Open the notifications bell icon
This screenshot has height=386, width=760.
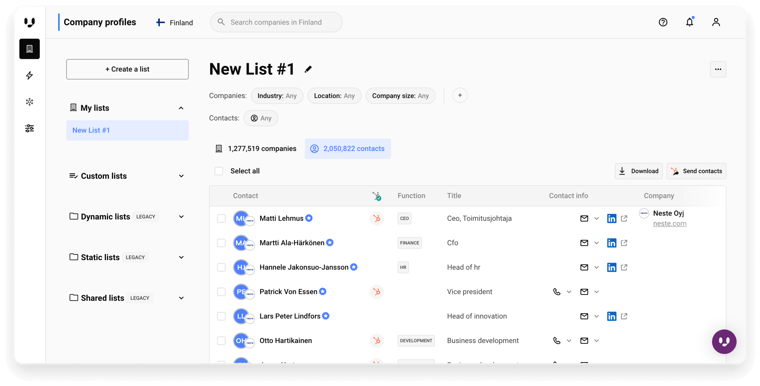pos(689,22)
